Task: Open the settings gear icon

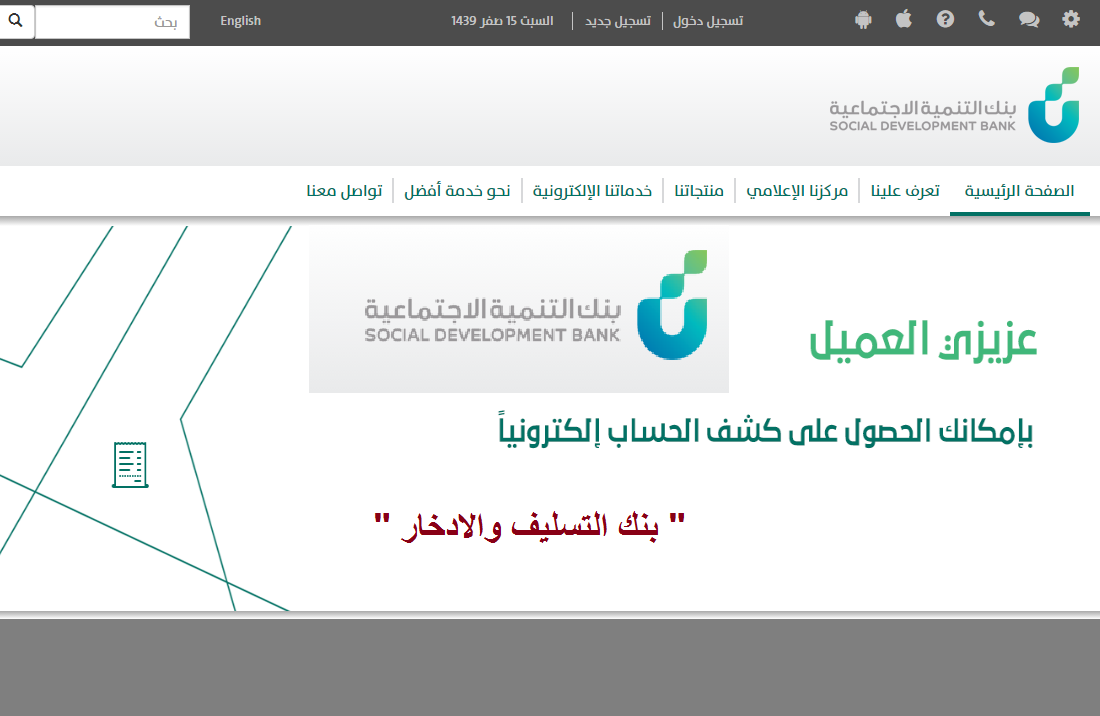Action: click(x=1071, y=20)
